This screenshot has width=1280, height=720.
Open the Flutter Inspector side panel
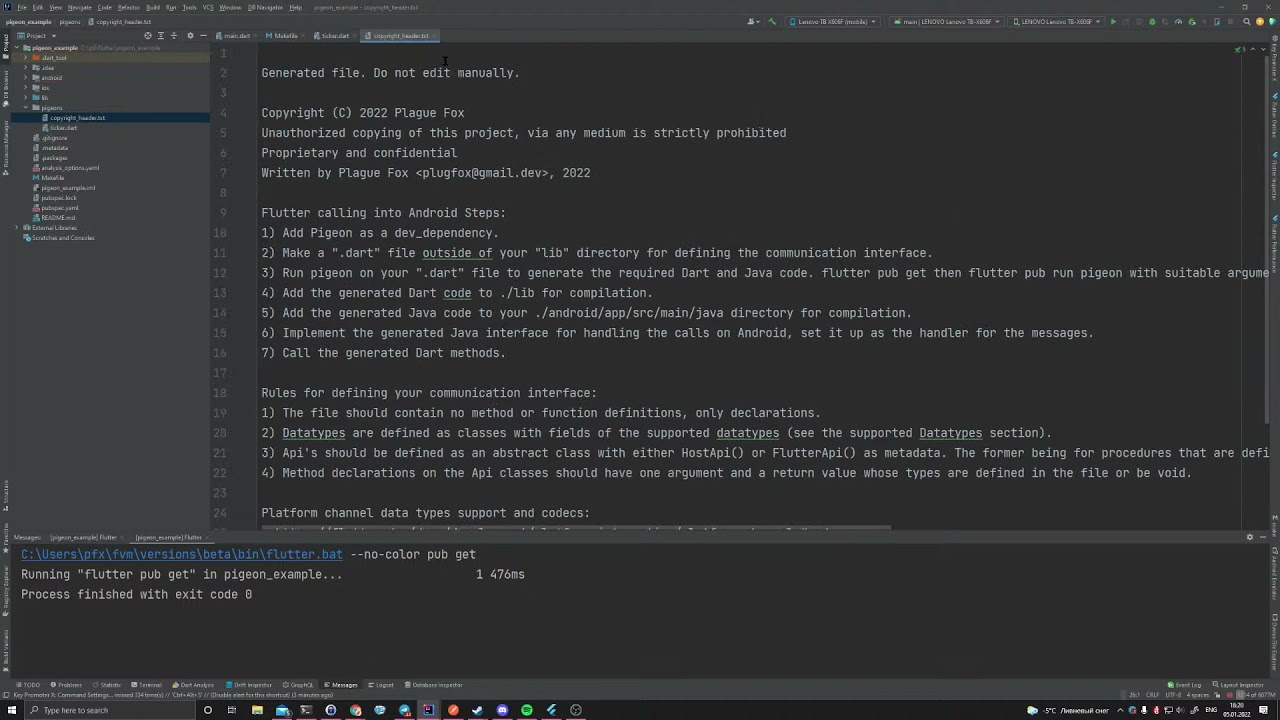pos(1275,178)
